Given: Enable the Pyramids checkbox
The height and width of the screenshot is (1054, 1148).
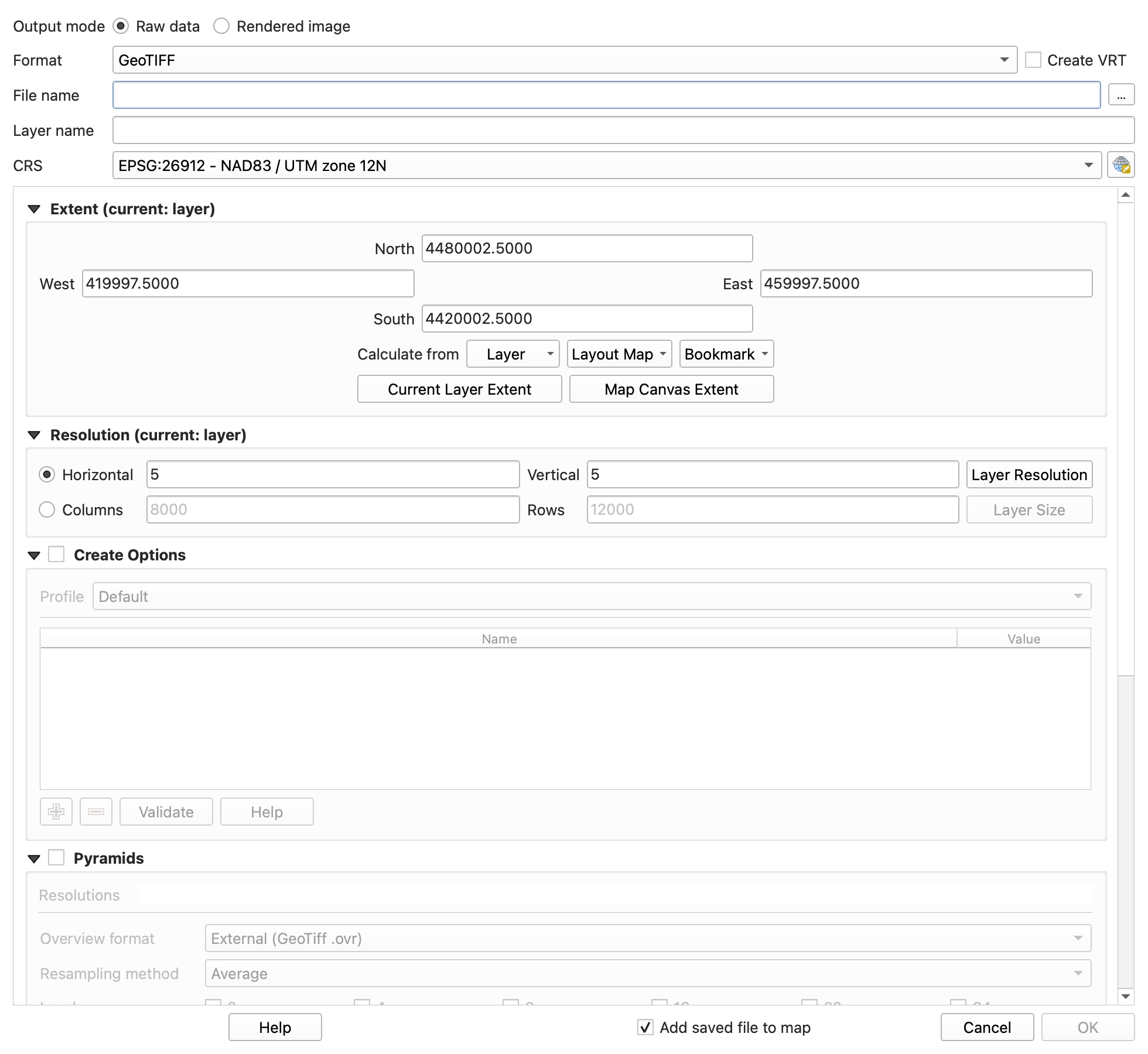Looking at the screenshot, I should [x=56, y=857].
